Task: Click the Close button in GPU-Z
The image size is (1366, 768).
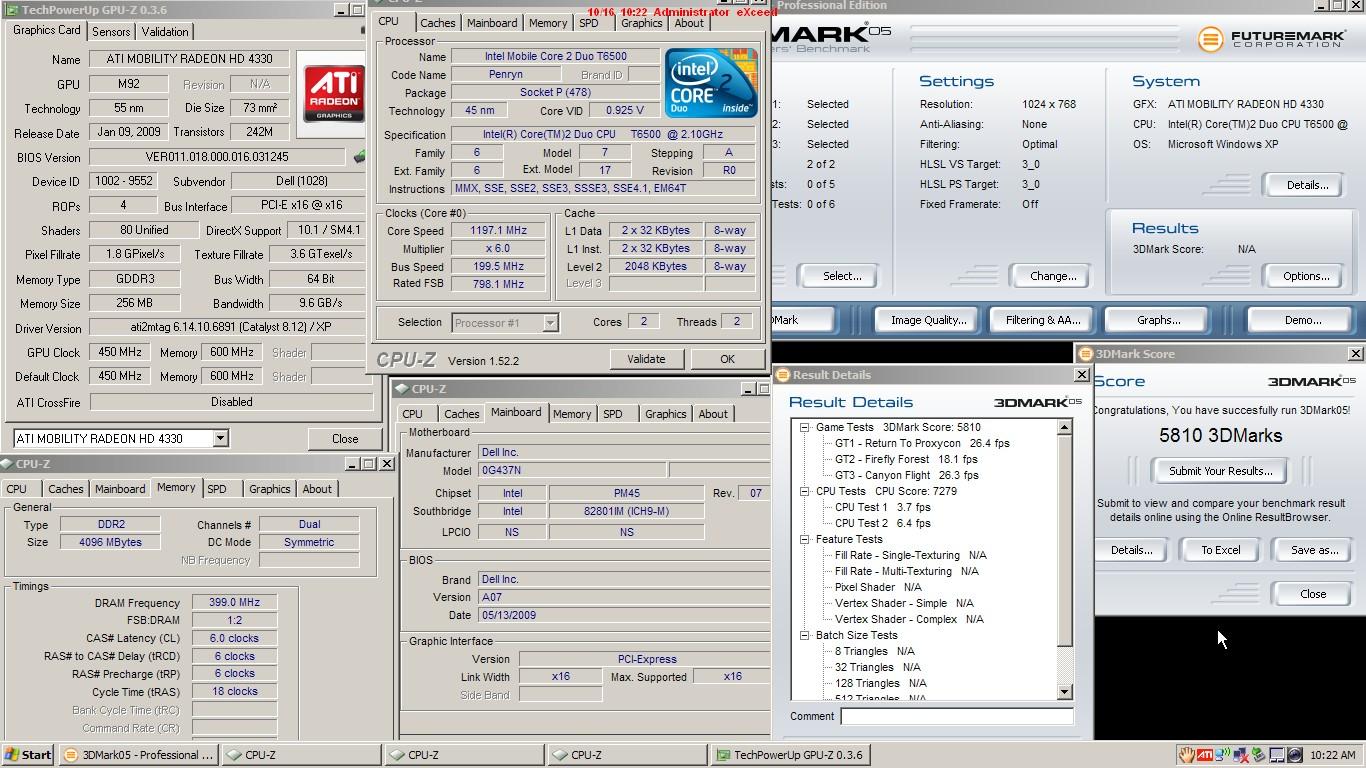Action: coord(345,439)
